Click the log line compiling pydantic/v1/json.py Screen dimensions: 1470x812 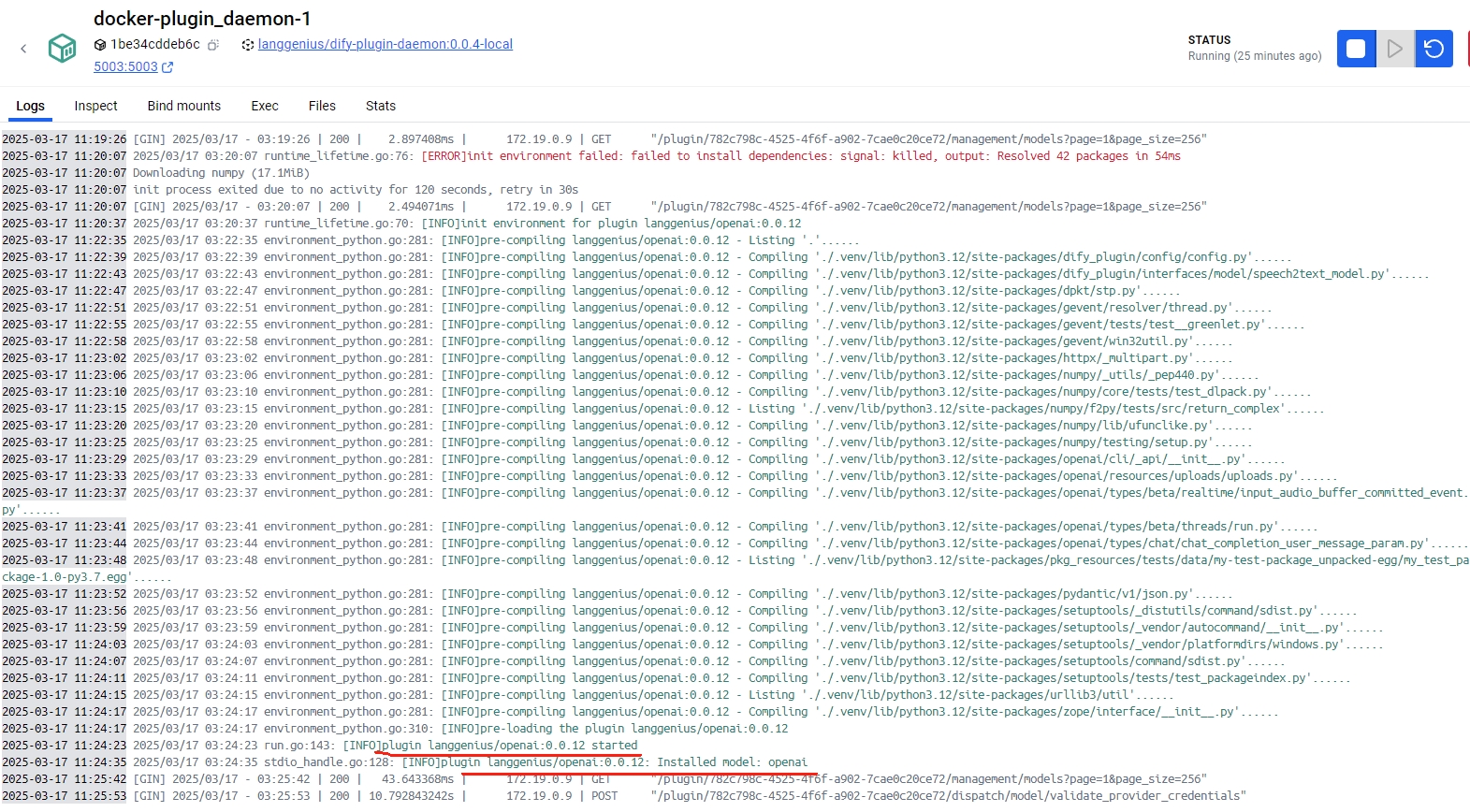coord(618,594)
